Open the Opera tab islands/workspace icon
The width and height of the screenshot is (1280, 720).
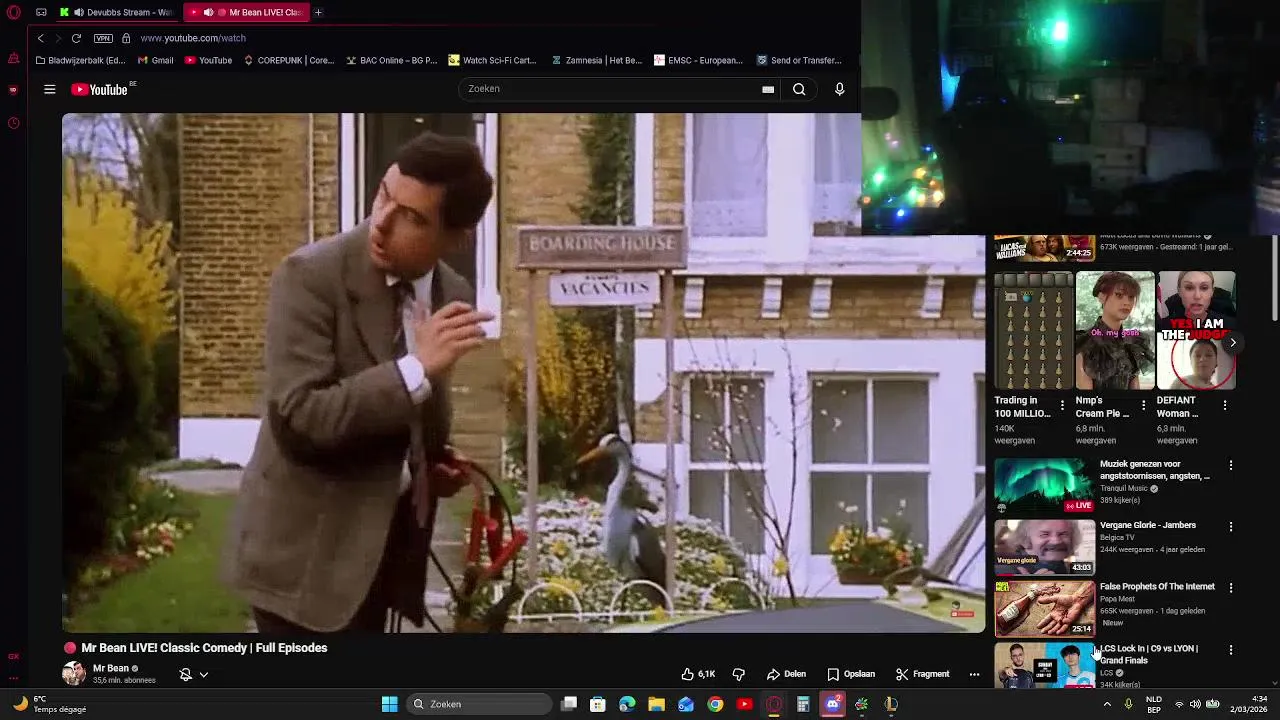tap(41, 12)
